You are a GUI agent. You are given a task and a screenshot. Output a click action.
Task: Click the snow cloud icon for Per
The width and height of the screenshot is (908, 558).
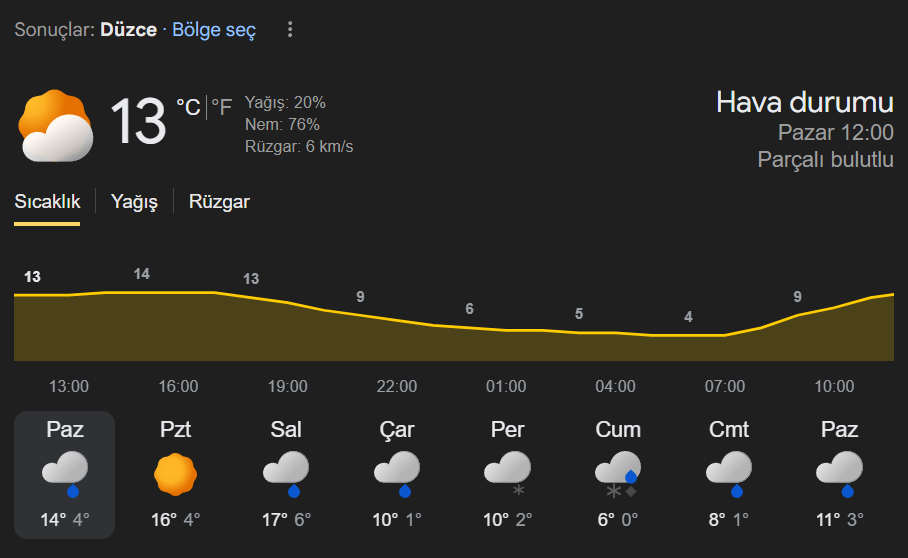point(507,474)
